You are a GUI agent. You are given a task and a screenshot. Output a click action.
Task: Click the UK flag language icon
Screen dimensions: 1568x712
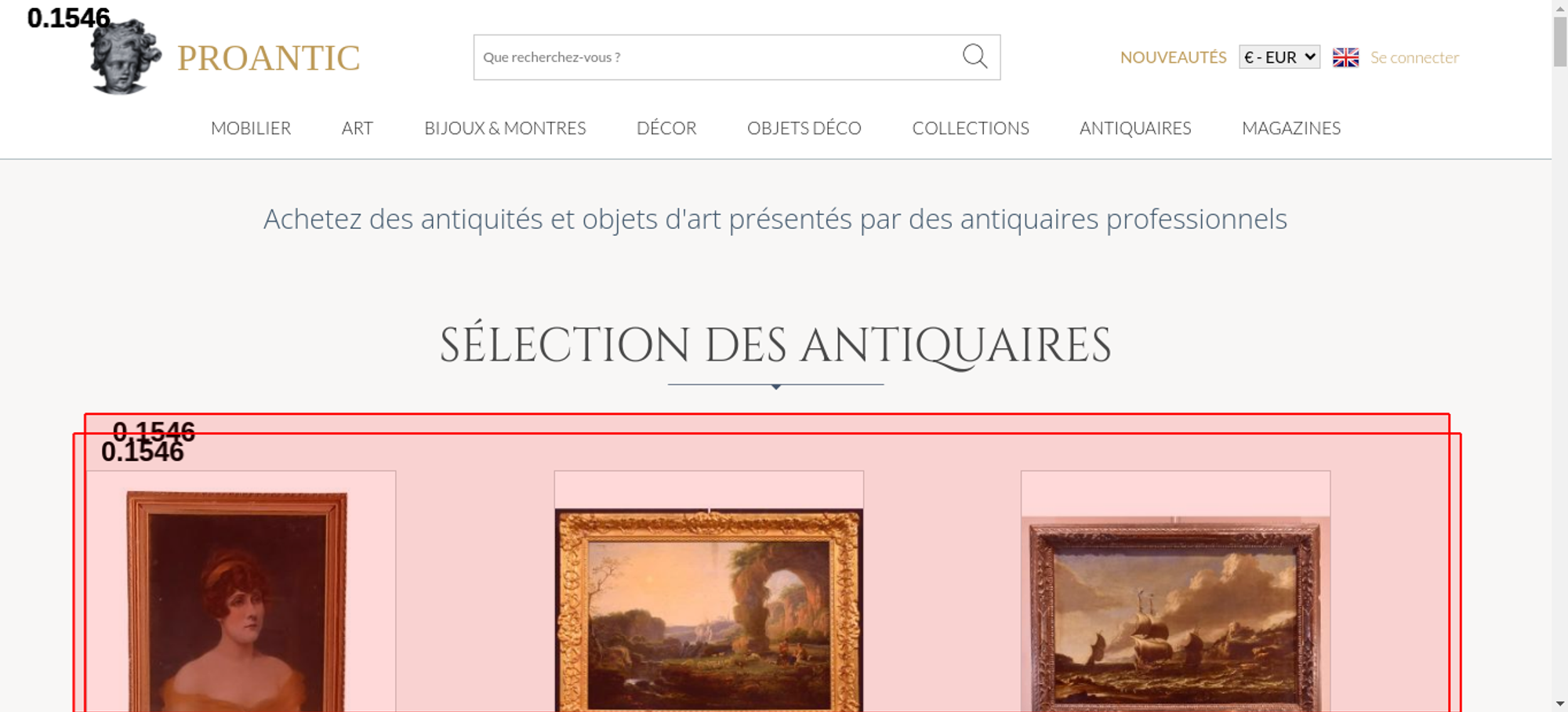click(x=1345, y=57)
